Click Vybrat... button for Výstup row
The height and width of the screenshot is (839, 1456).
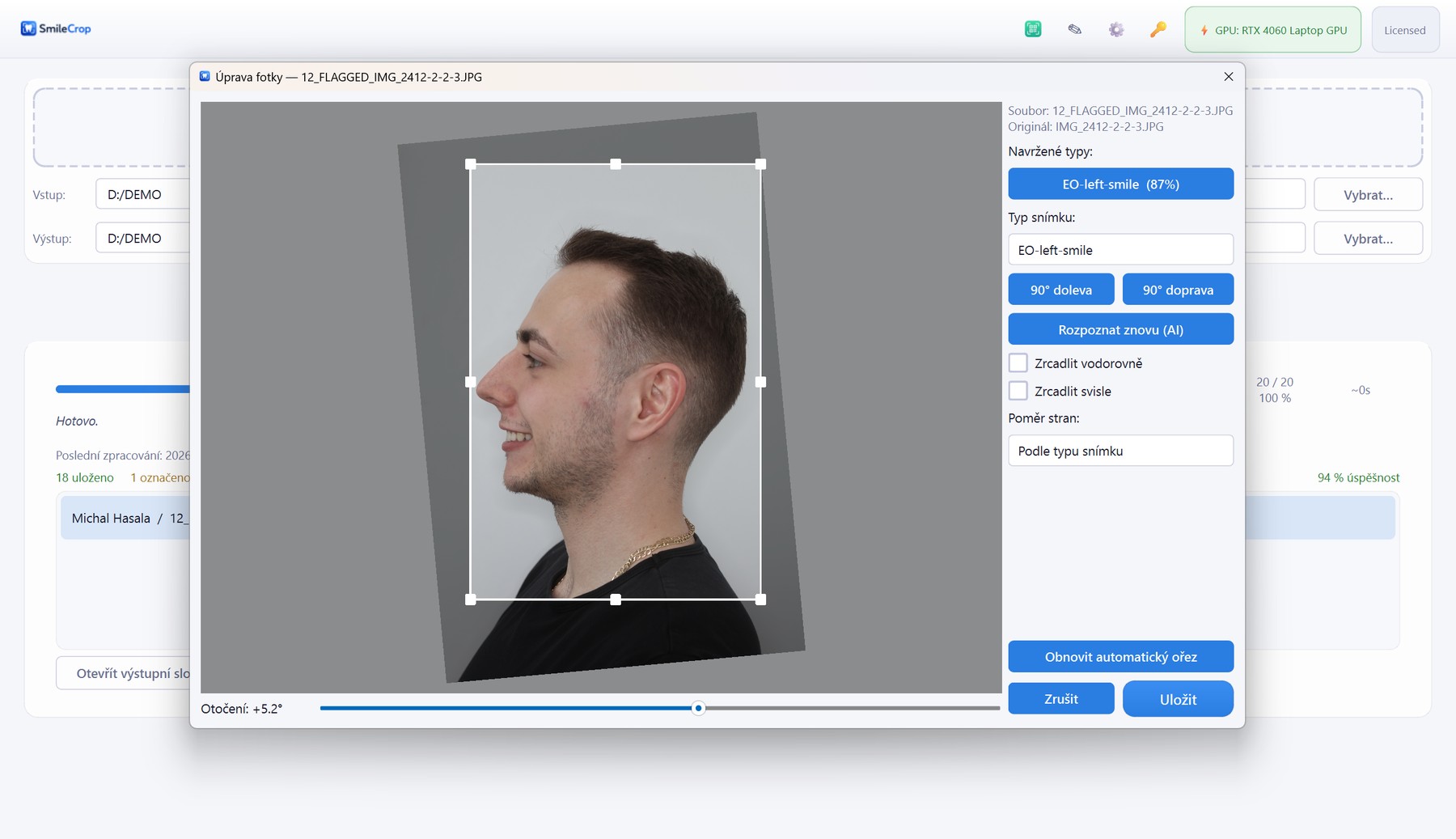click(x=1368, y=238)
